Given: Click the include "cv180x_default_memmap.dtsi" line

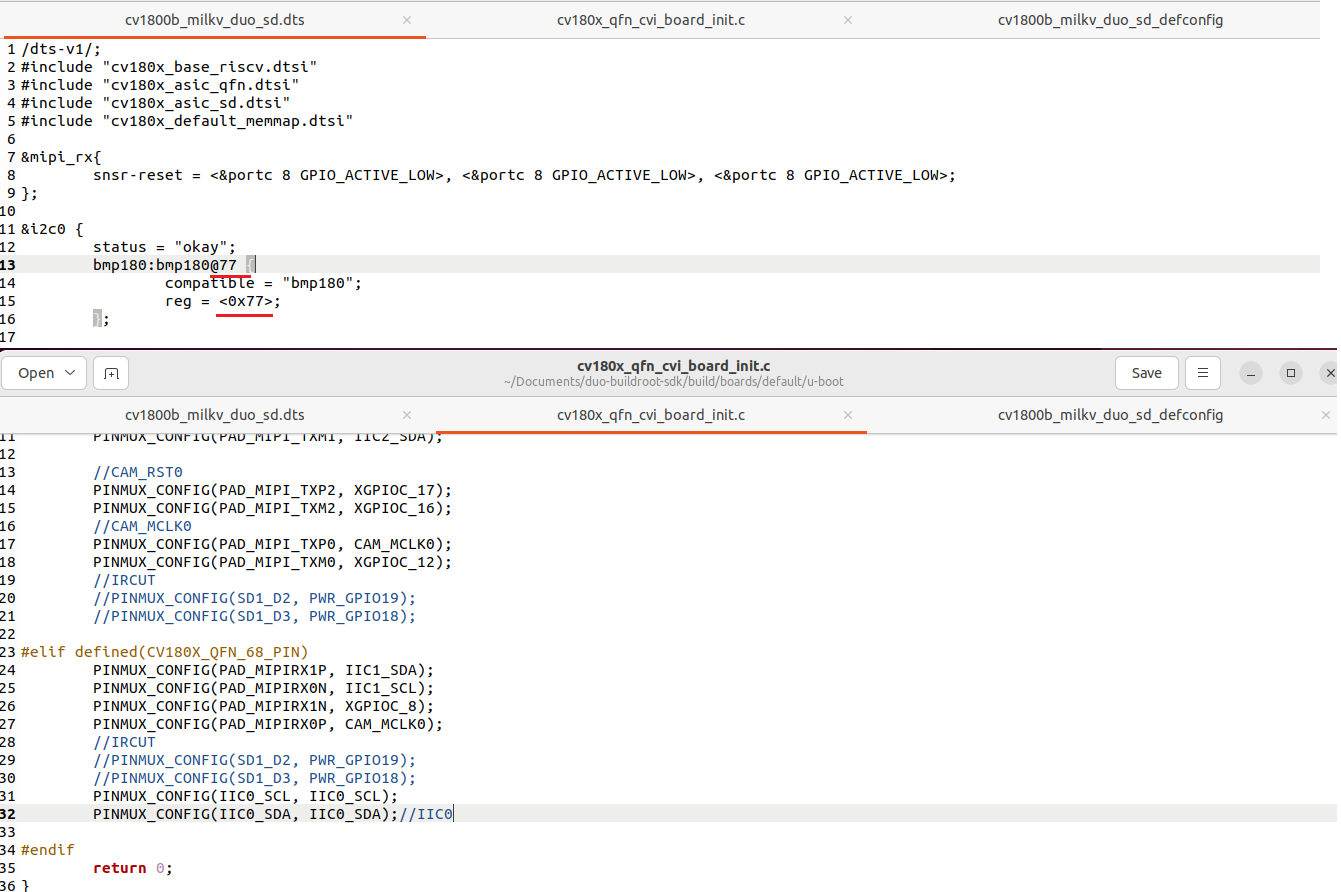Looking at the screenshot, I should [x=187, y=121].
